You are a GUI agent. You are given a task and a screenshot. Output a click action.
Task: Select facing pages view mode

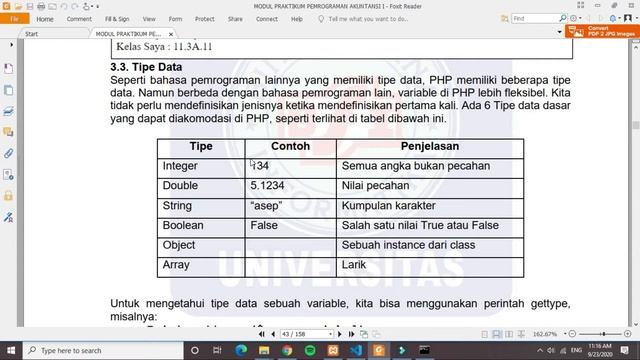point(509,334)
